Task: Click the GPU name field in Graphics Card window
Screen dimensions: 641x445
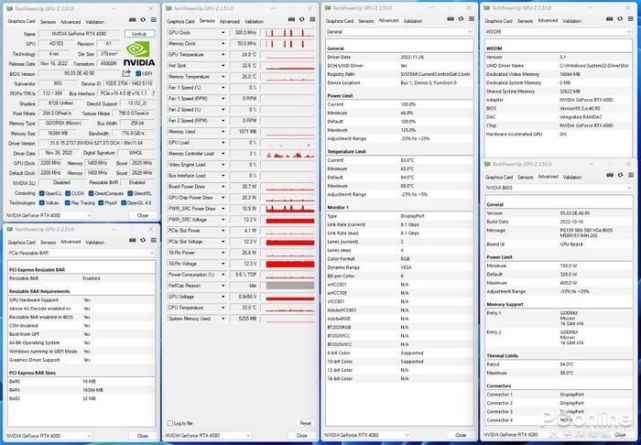Action: click(x=79, y=34)
